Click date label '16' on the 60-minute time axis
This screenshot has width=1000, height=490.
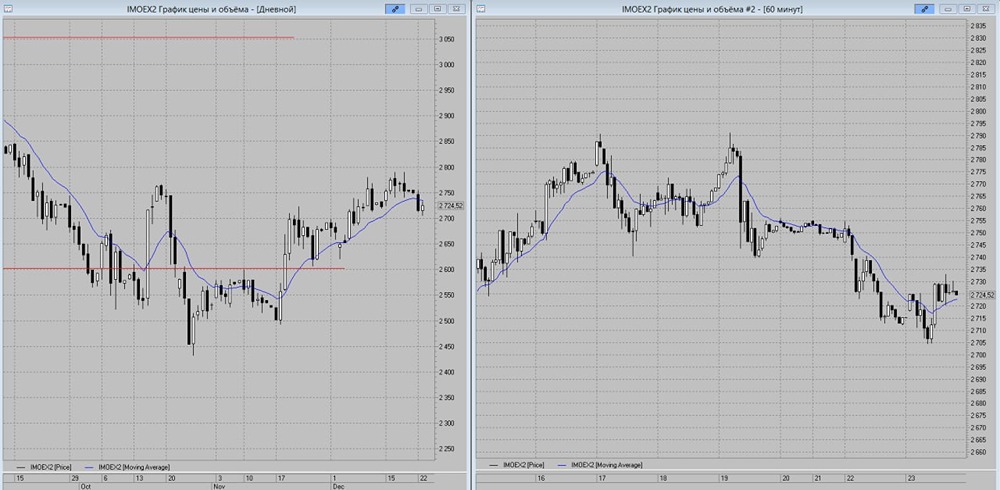(x=540, y=478)
